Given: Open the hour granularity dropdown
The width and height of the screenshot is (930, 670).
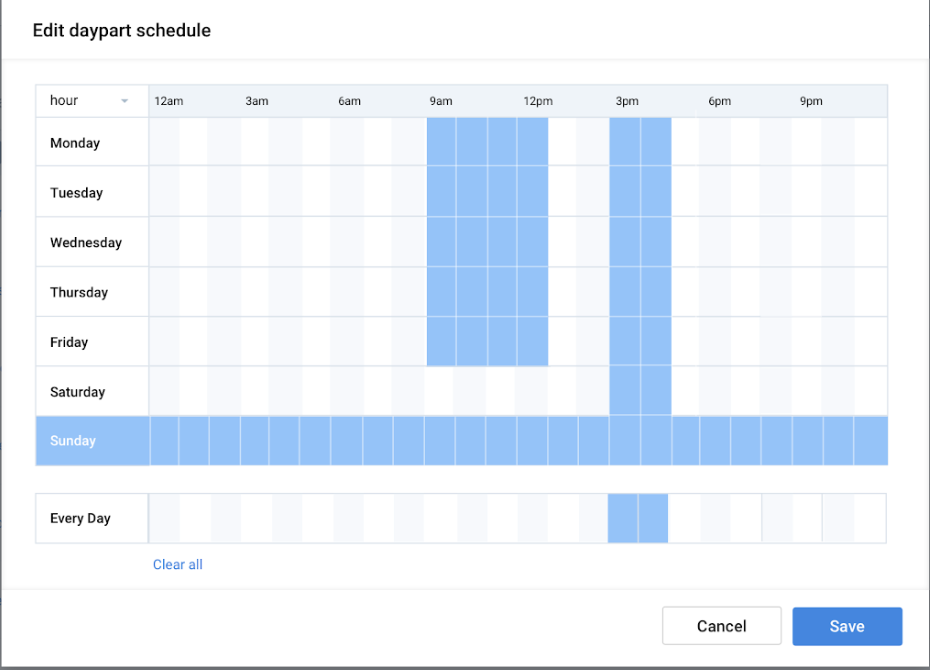Looking at the screenshot, I should point(92,101).
